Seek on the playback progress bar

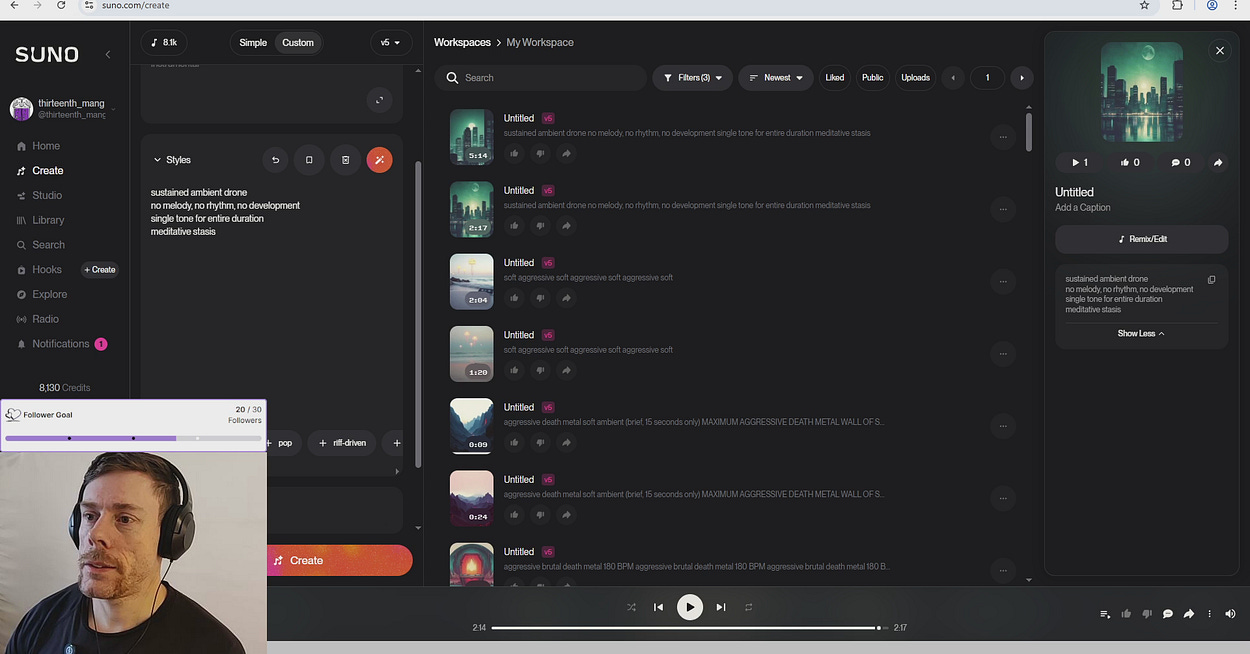(x=690, y=628)
